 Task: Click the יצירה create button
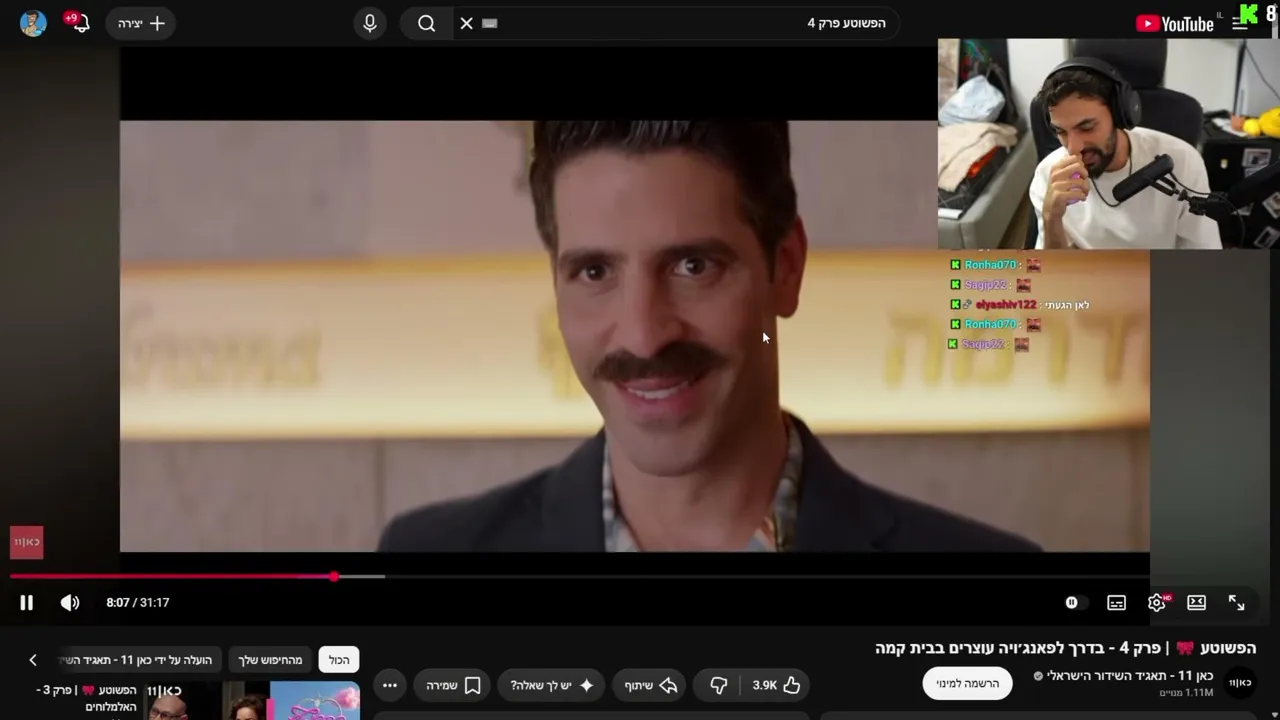(x=141, y=23)
